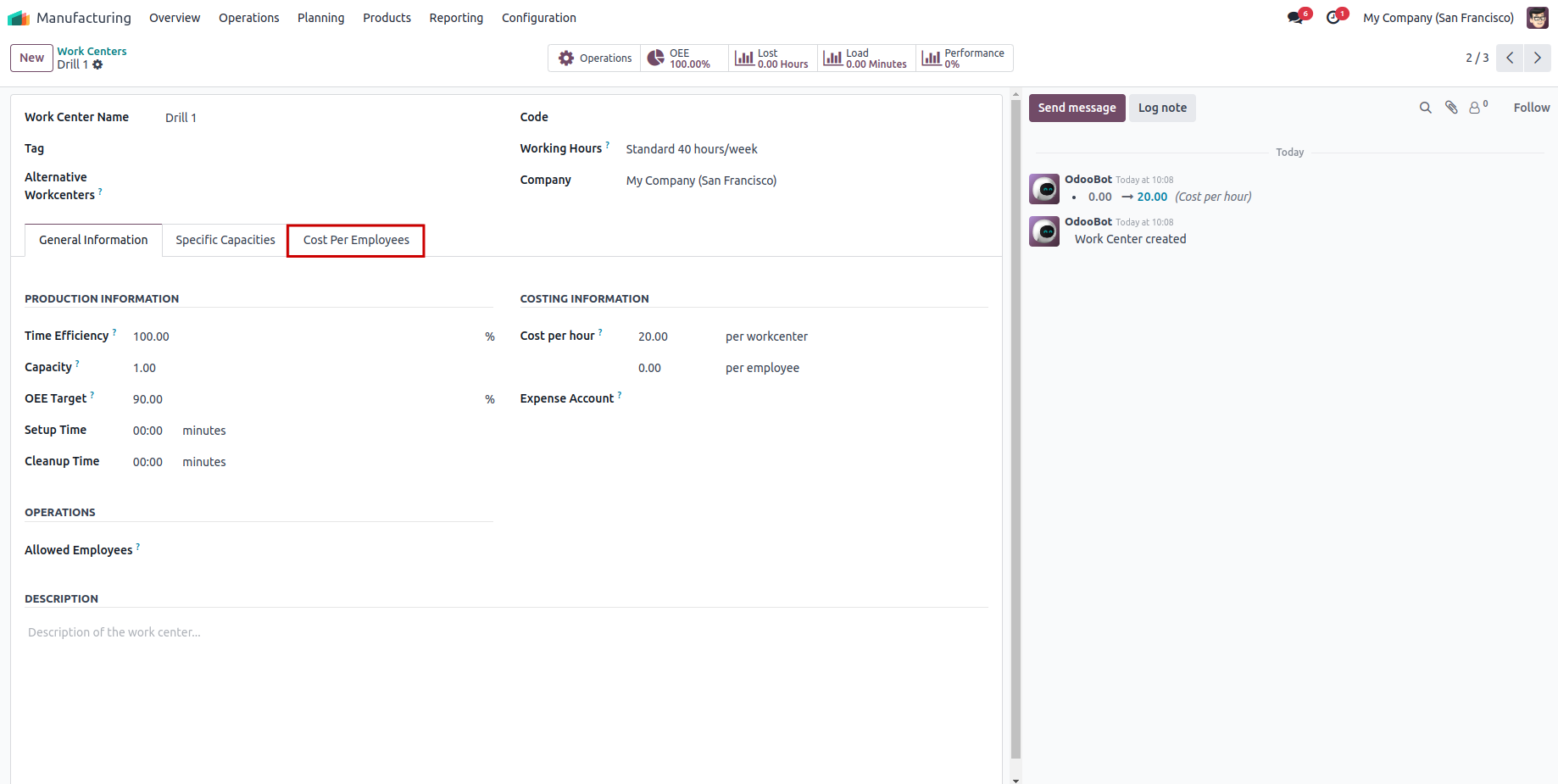Open the gear actions menu beside Drill 1

click(x=97, y=64)
